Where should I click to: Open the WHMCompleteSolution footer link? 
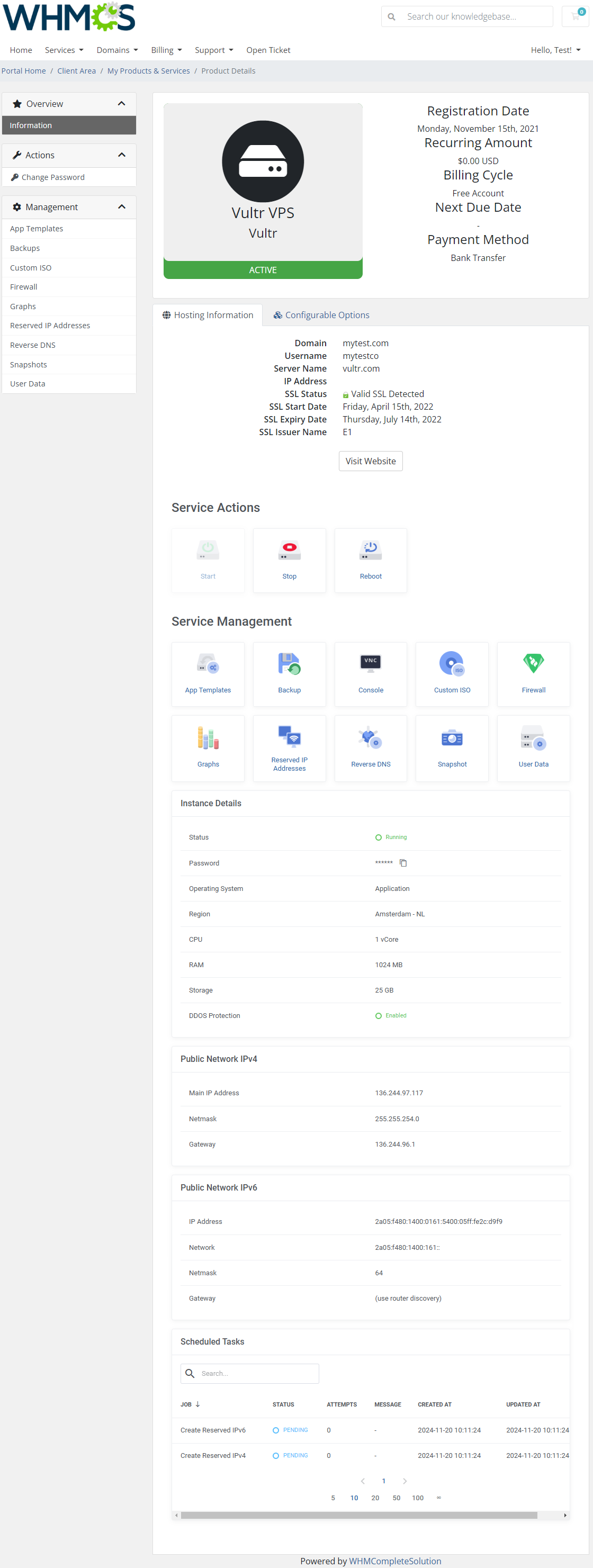pyautogui.click(x=394, y=1561)
